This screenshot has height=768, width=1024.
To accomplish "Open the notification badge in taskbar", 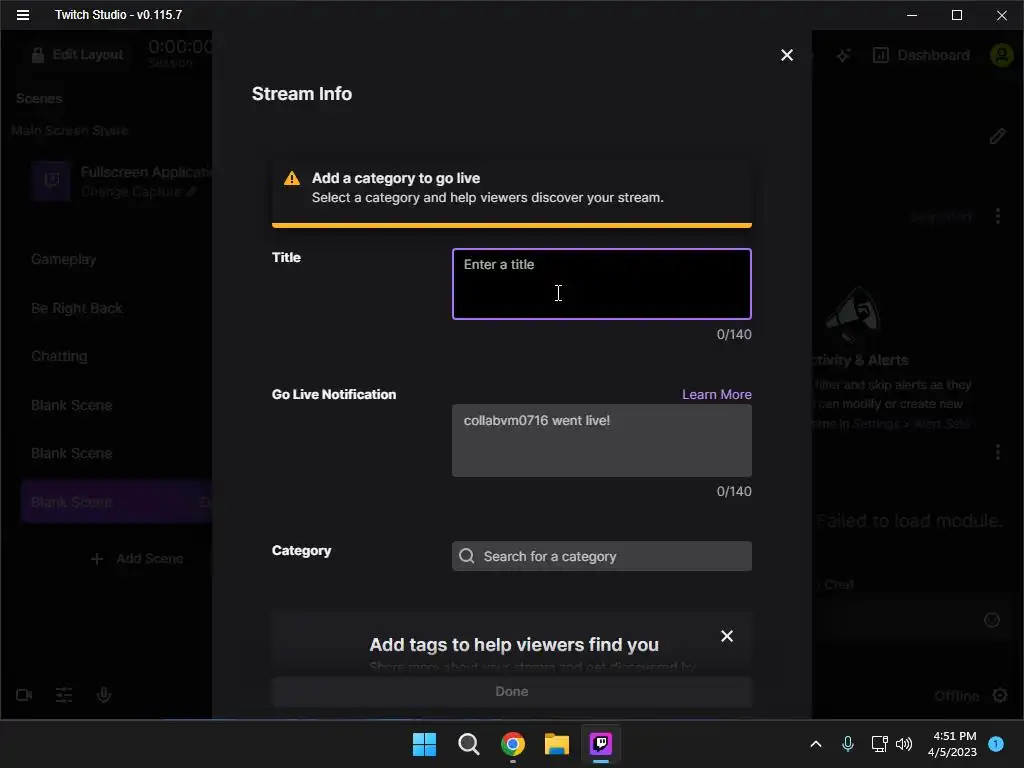I will coord(996,744).
